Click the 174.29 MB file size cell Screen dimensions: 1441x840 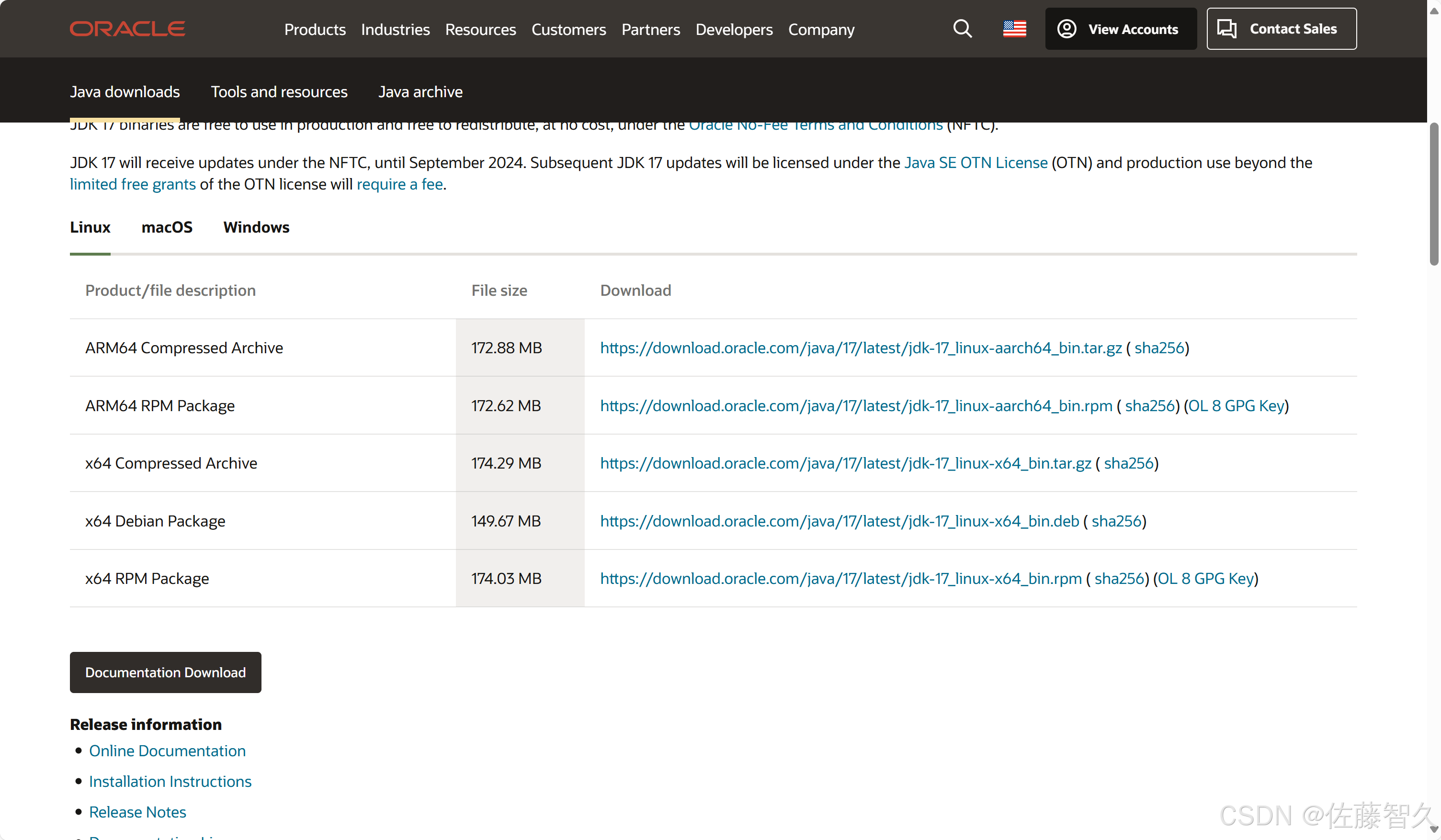pyautogui.click(x=520, y=463)
